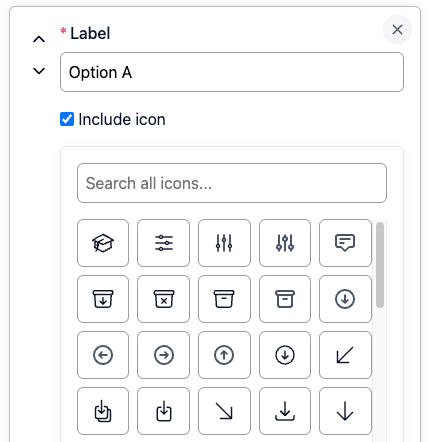
Task: Choose the horizontal sliders adjustments icon
Action: pyautogui.click(x=163, y=243)
